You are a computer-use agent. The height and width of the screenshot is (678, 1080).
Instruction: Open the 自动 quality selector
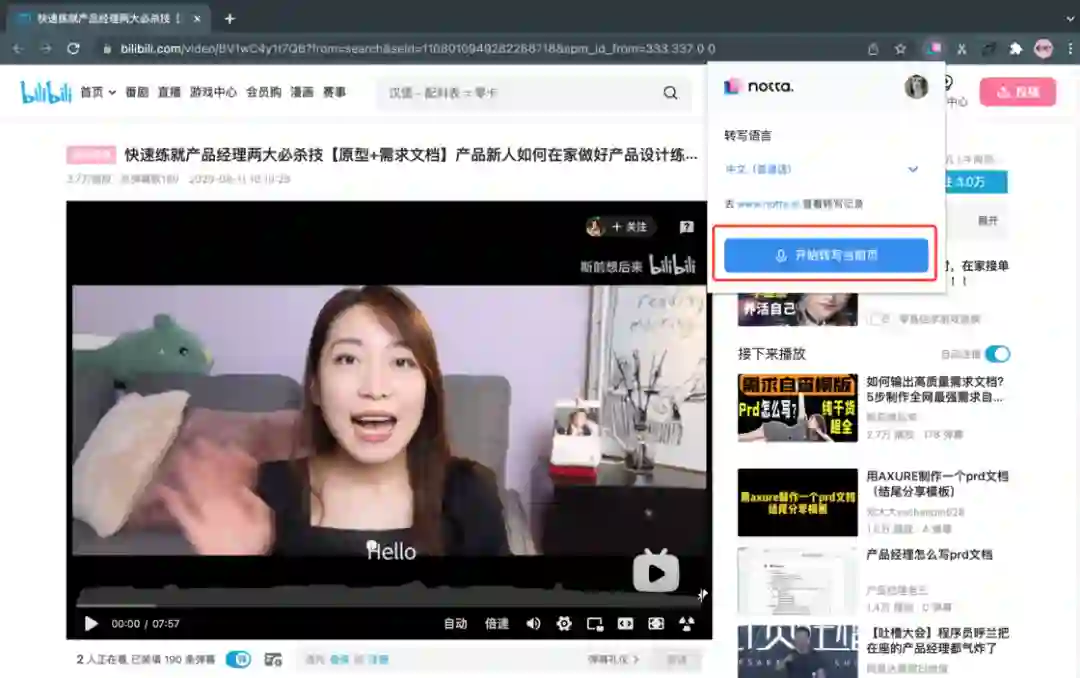455,624
